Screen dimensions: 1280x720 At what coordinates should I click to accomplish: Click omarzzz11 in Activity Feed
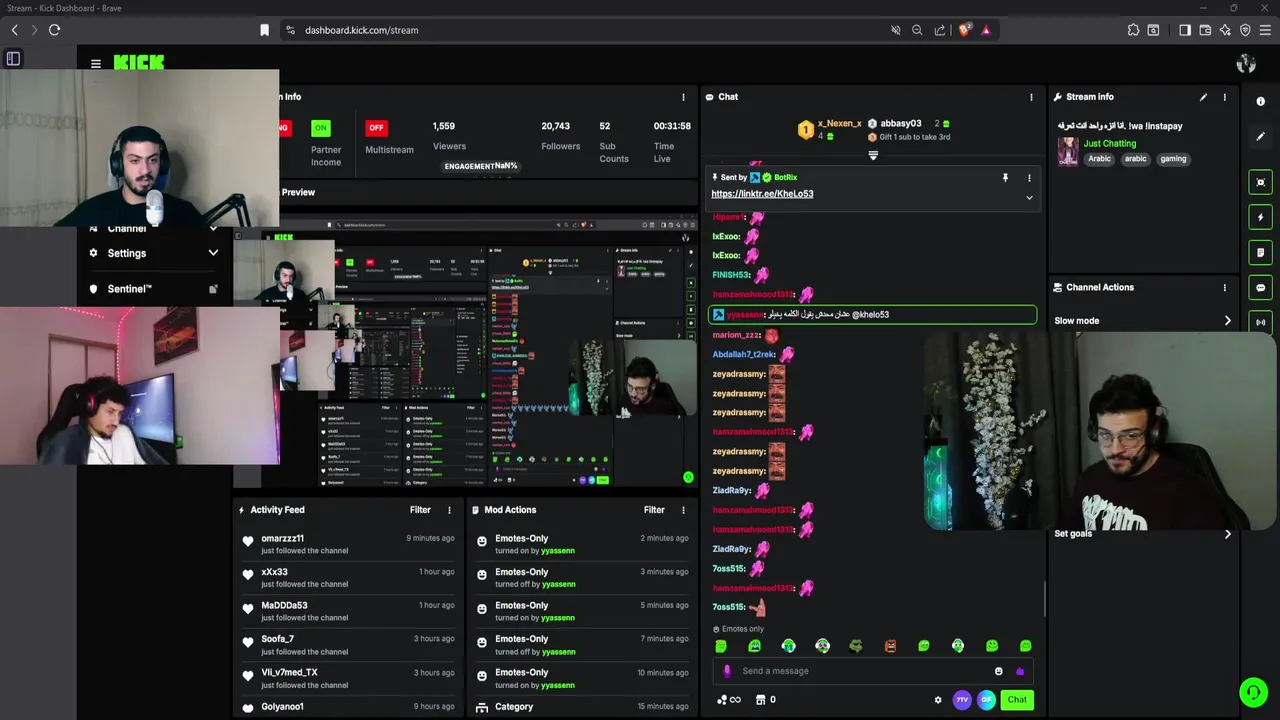coord(282,539)
